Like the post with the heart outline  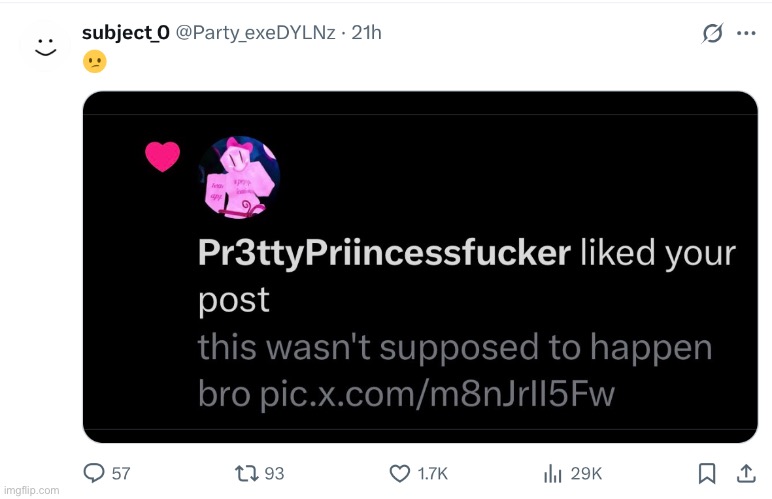(400, 472)
